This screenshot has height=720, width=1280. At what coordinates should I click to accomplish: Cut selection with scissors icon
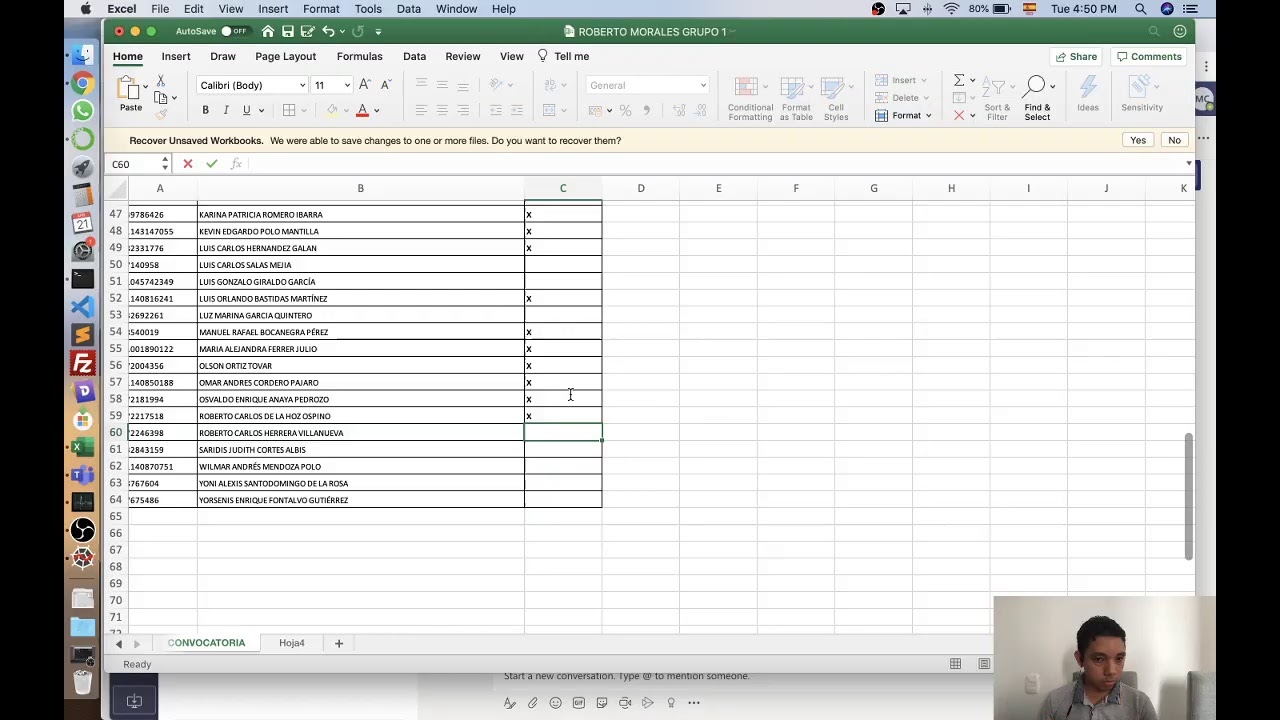160,80
